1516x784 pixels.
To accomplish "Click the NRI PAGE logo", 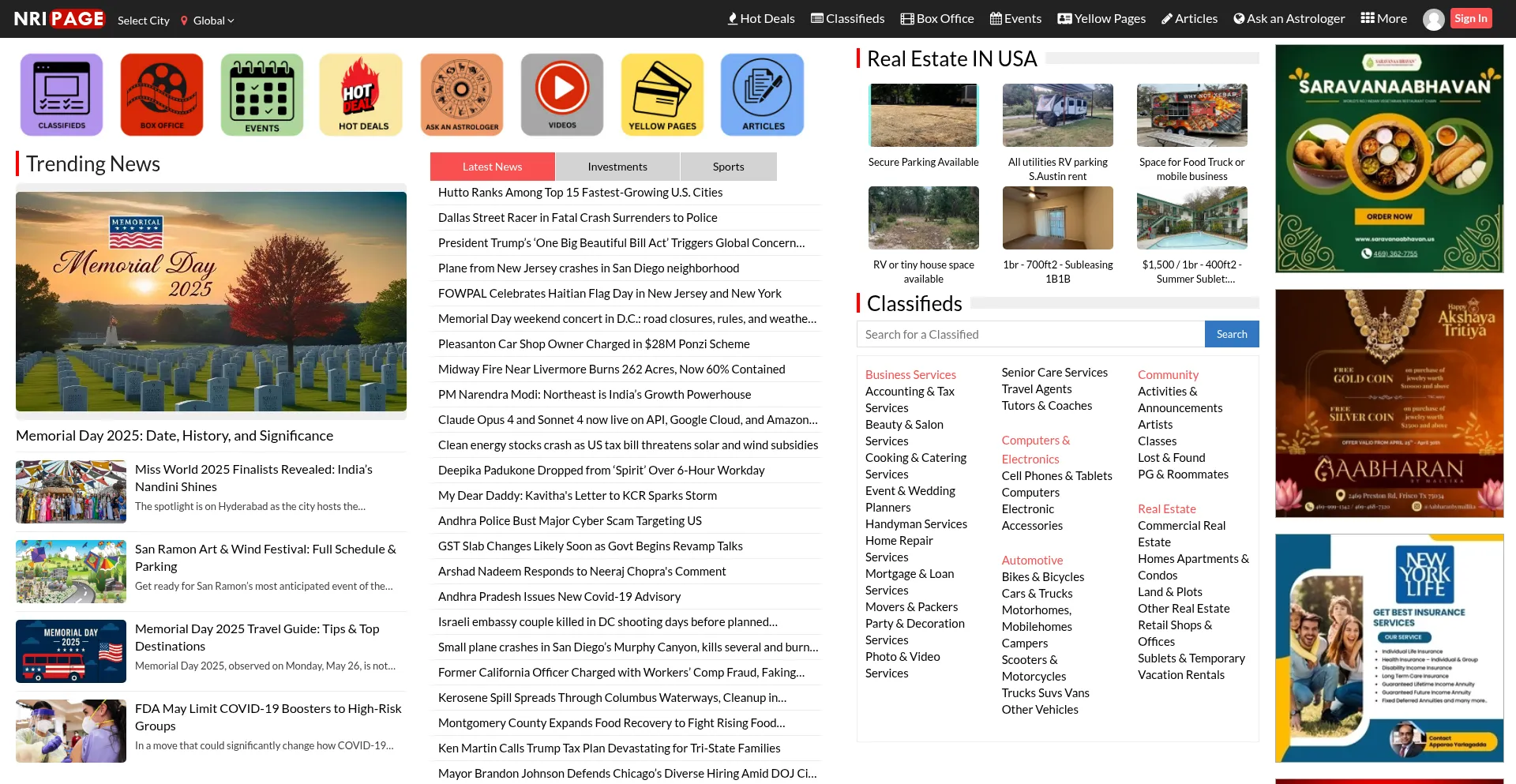I will 59,19.
